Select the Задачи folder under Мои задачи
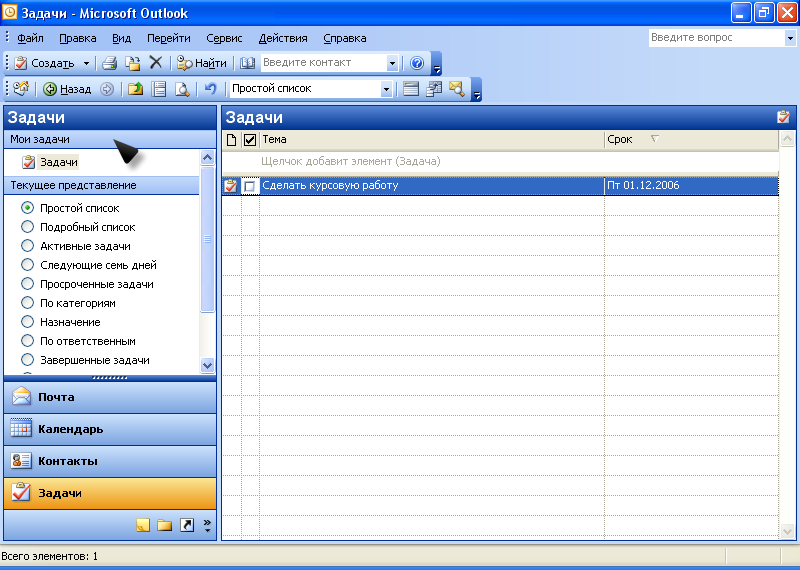The image size is (800, 570). tap(51, 162)
